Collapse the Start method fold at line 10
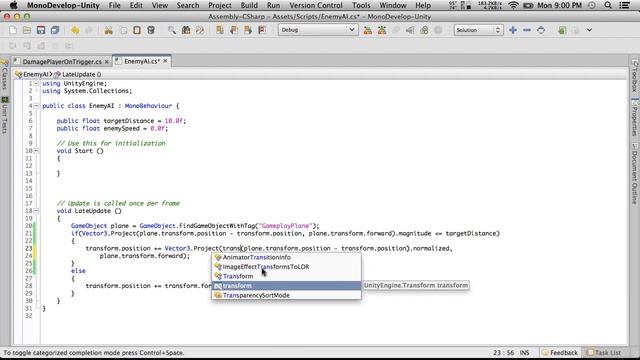The height and width of the screenshot is (360, 640). tap(36, 151)
